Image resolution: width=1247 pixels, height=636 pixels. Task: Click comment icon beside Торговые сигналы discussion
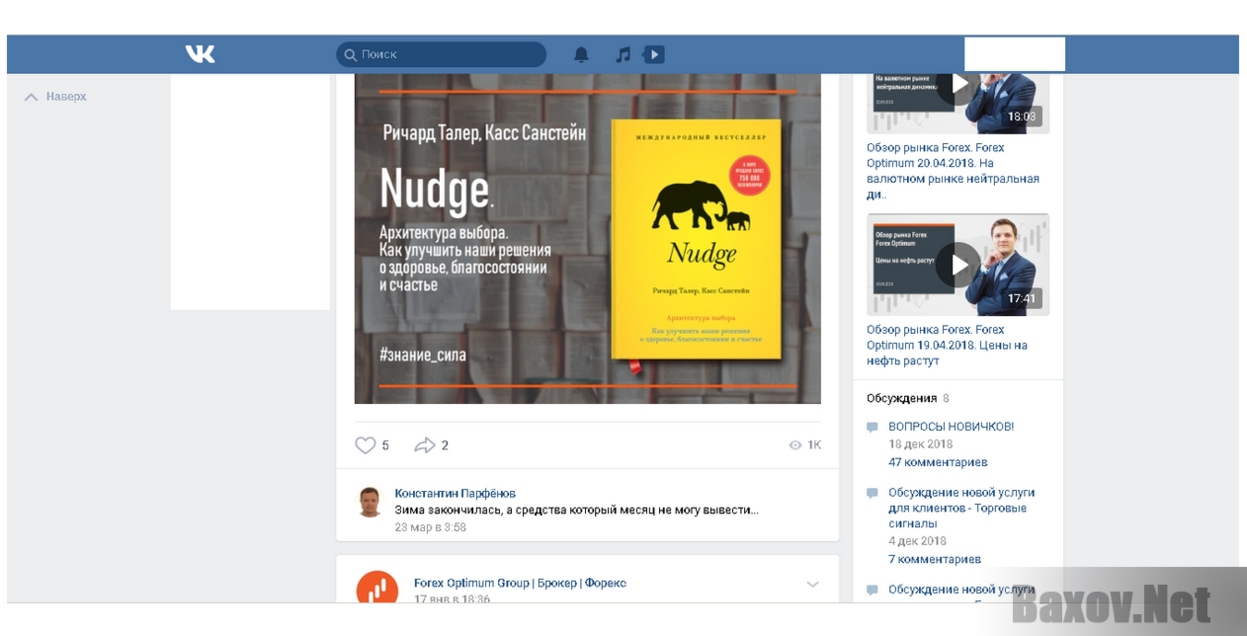tap(872, 493)
